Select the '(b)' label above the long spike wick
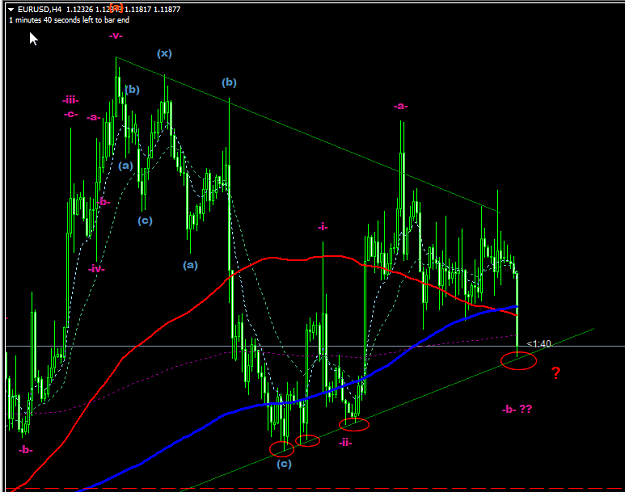The height and width of the screenshot is (492, 625). [x=229, y=83]
